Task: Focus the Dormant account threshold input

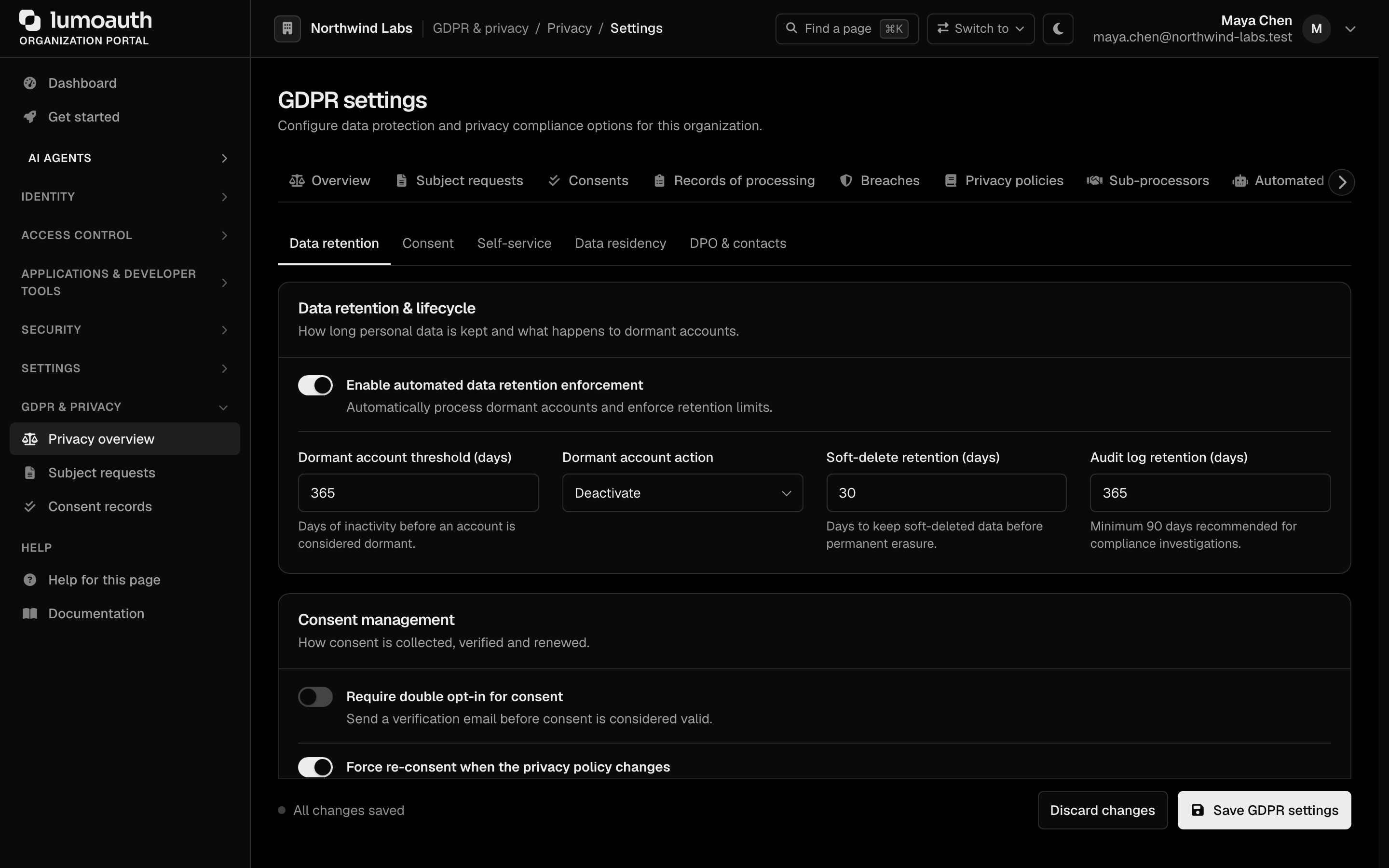Action: pyautogui.click(x=419, y=493)
